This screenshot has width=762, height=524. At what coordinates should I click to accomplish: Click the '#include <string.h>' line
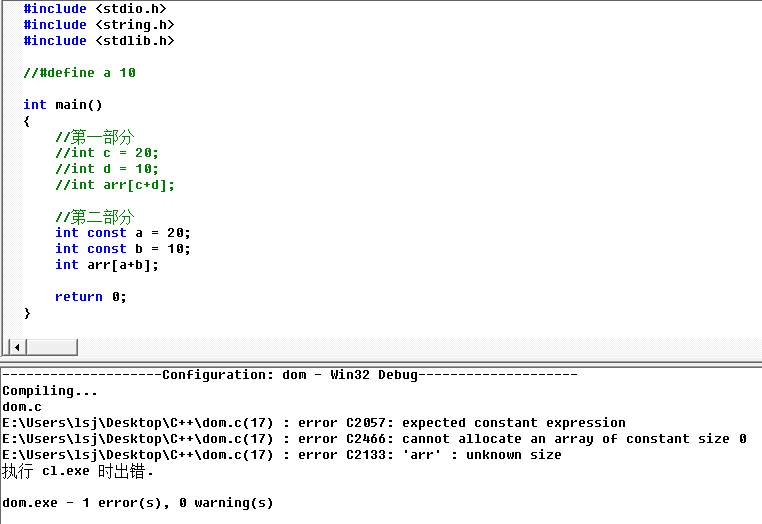pos(99,25)
